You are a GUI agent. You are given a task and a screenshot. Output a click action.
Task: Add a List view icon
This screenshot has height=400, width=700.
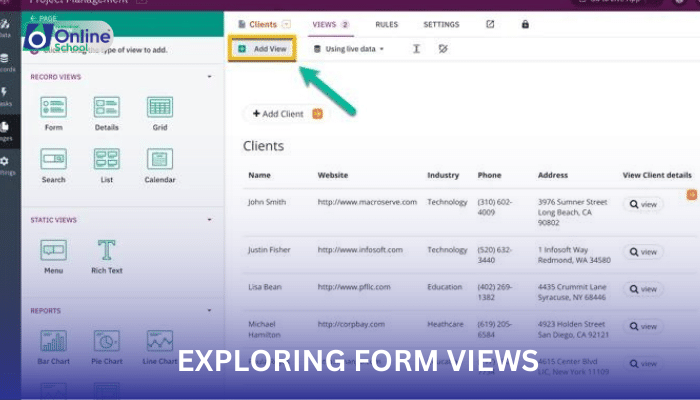[x=107, y=159]
